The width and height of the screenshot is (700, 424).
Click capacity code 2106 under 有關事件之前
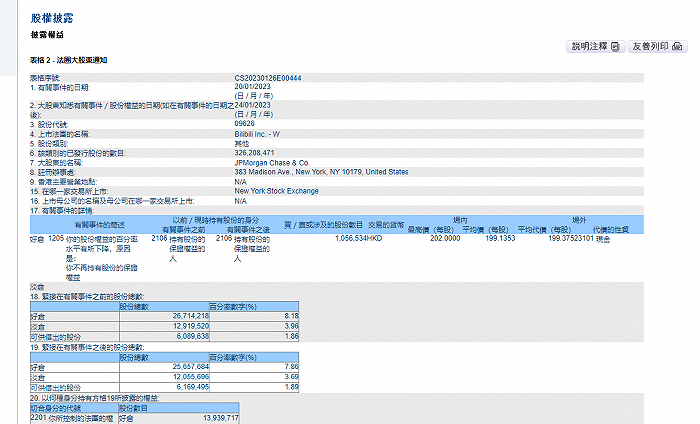click(159, 239)
